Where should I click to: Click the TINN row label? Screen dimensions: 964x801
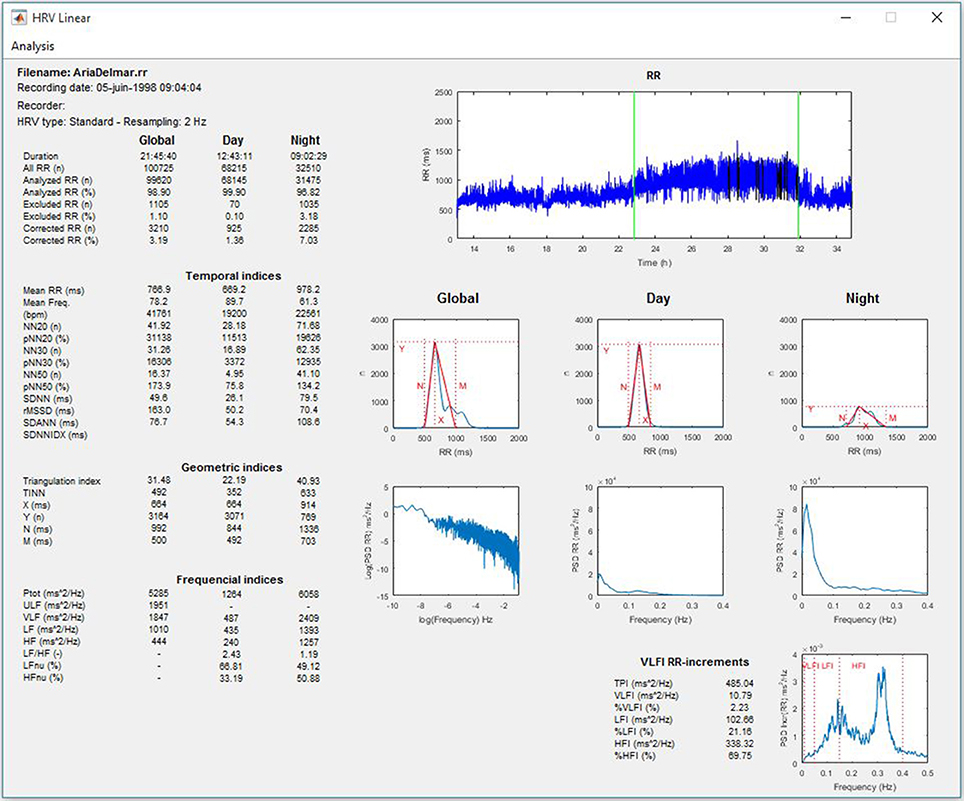coord(34,493)
